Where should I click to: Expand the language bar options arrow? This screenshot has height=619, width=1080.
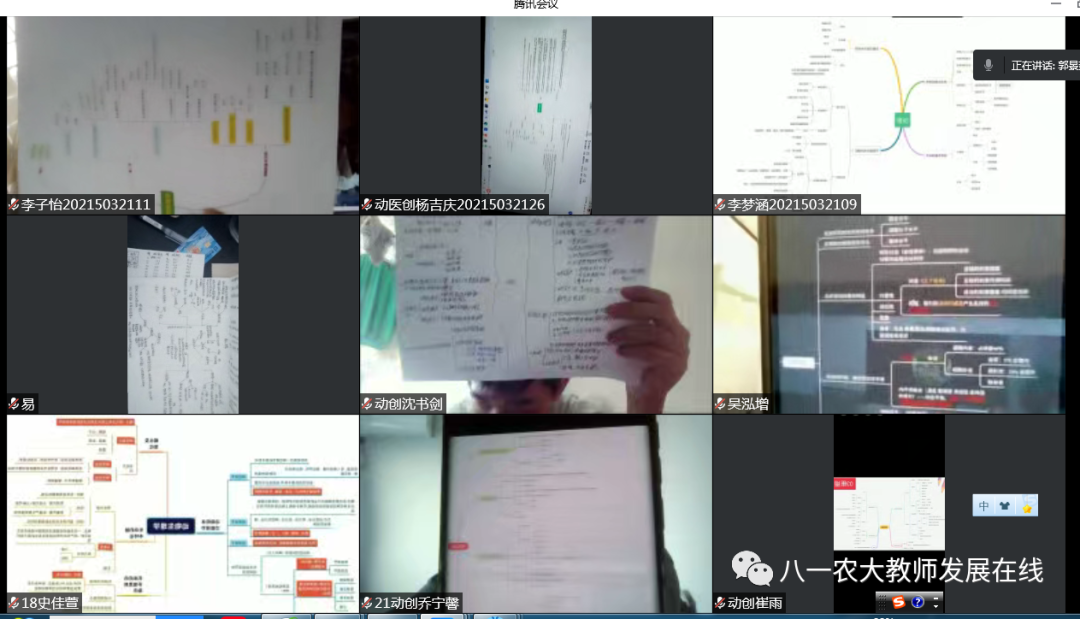[936, 602]
